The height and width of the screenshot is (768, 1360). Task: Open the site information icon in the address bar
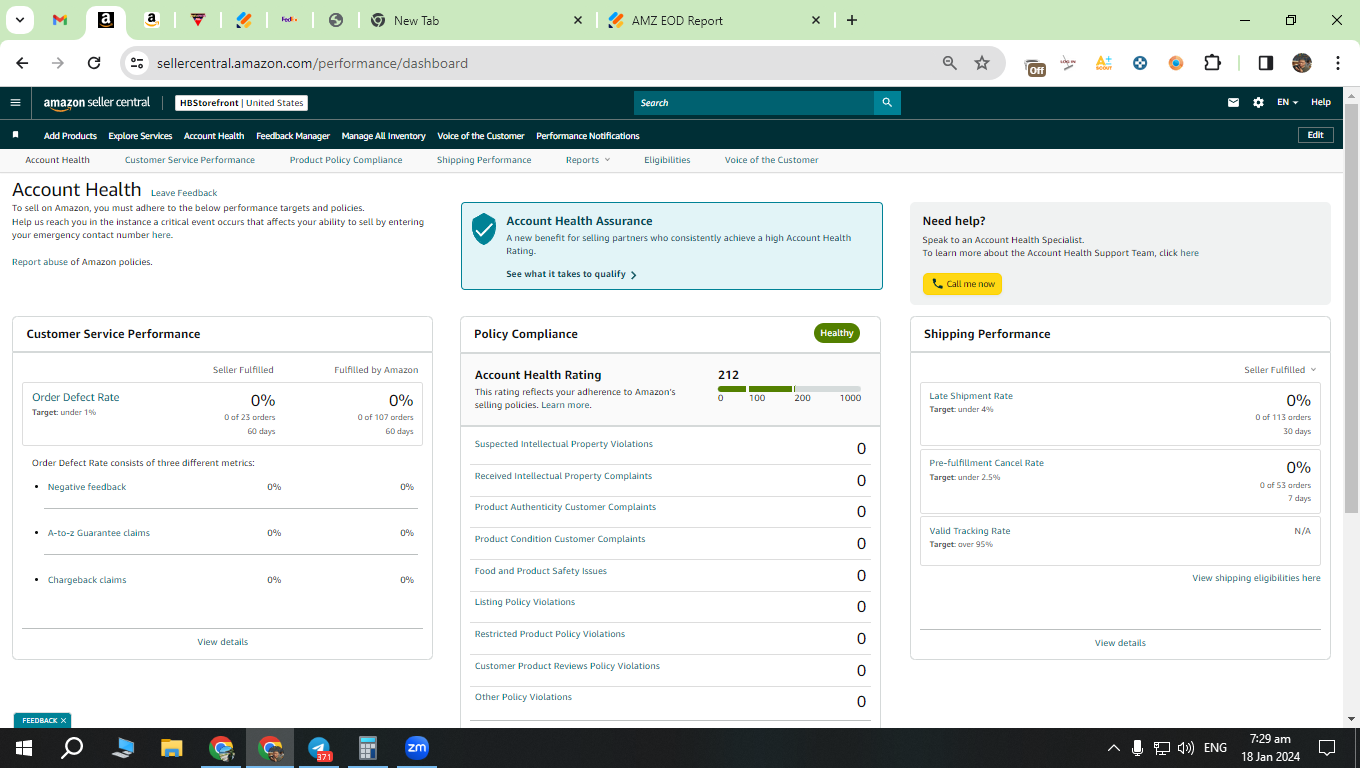[137, 63]
